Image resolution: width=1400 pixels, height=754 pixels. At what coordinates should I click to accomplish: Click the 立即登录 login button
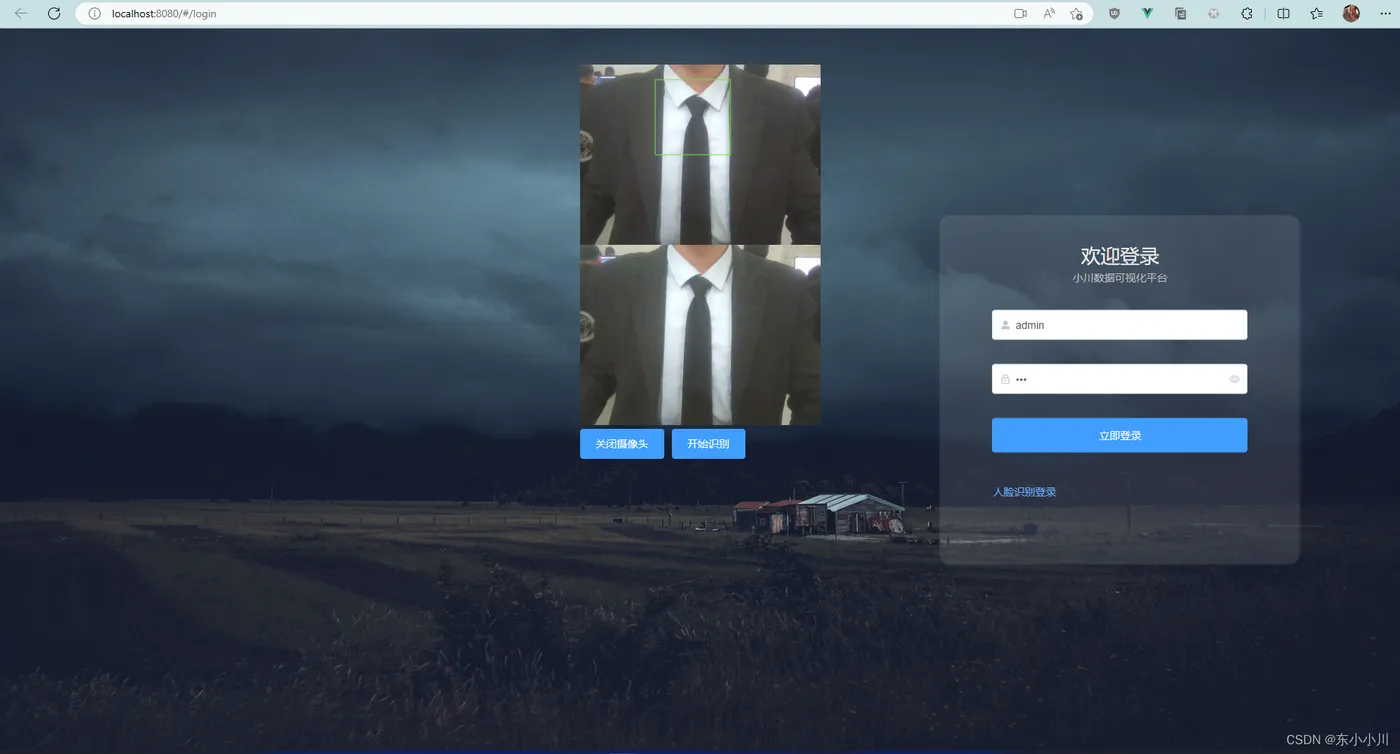[x=1119, y=435]
